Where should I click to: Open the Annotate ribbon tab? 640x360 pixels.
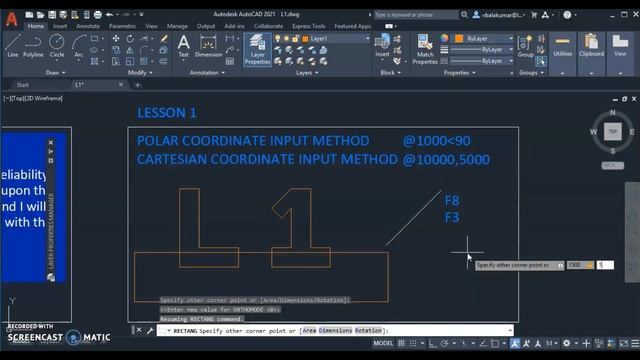point(88,26)
